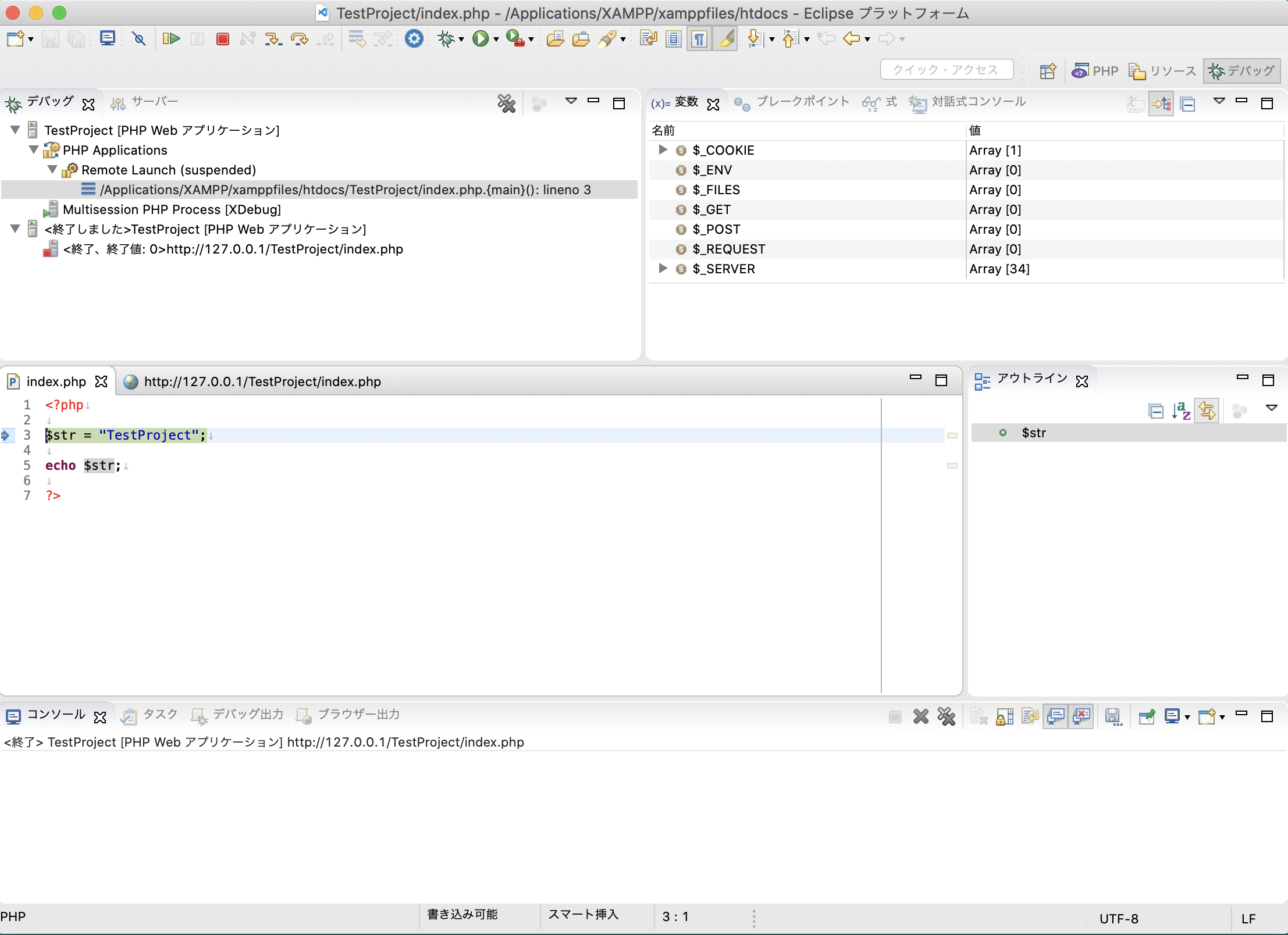Expand the $_COOKIE variable
The height and width of the screenshot is (935, 1288).
pos(663,149)
